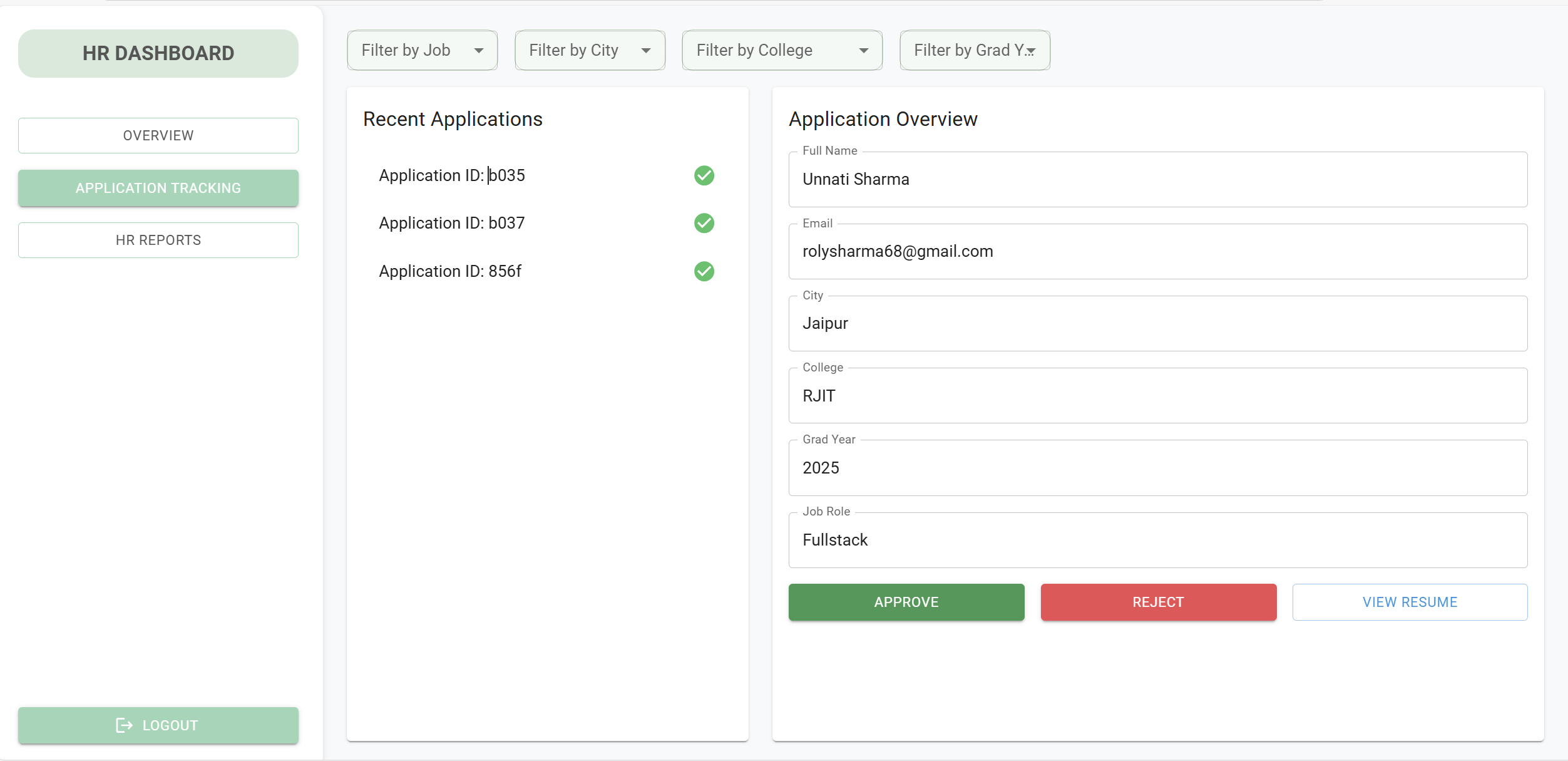The width and height of the screenshot is (1568, 761).
Task: Open HR Reports from sidebar
Action: point(158,240)
